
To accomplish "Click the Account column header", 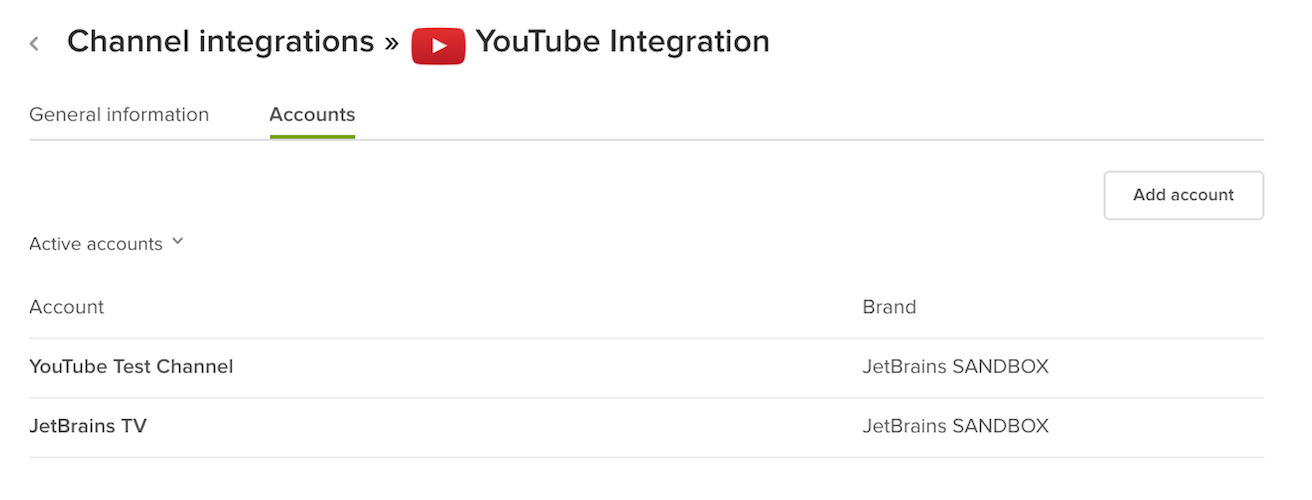I will point(67,307).
